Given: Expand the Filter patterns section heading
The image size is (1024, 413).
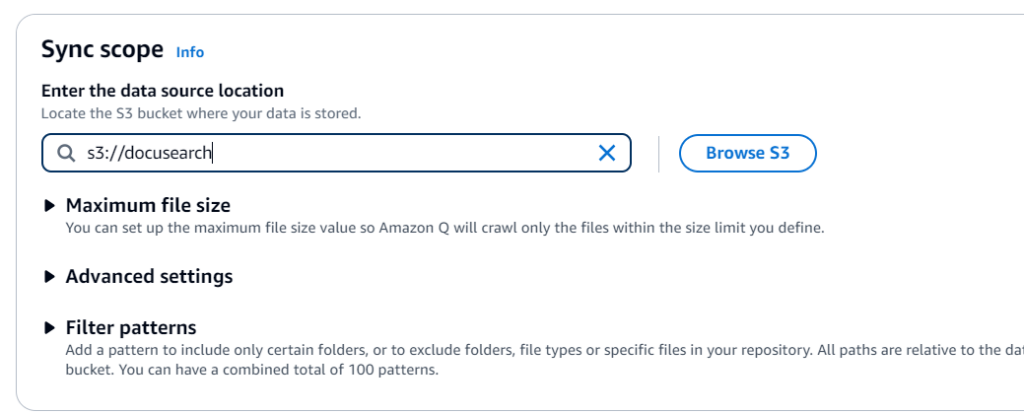Looking at the screenshot, I should (x=131, y=327).
